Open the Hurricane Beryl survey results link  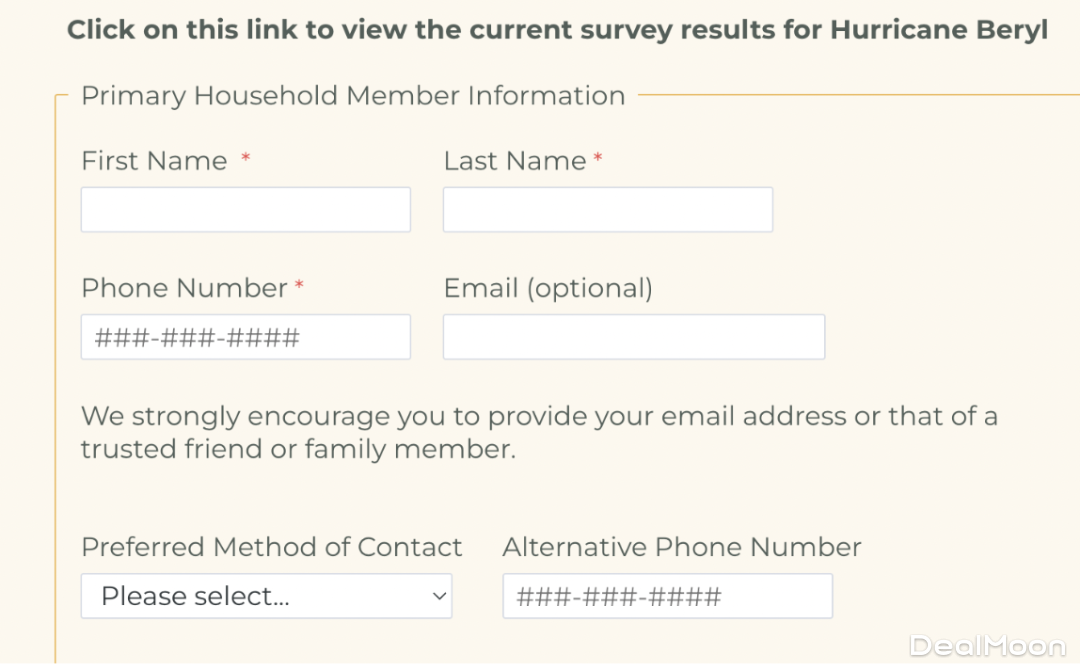557,30
